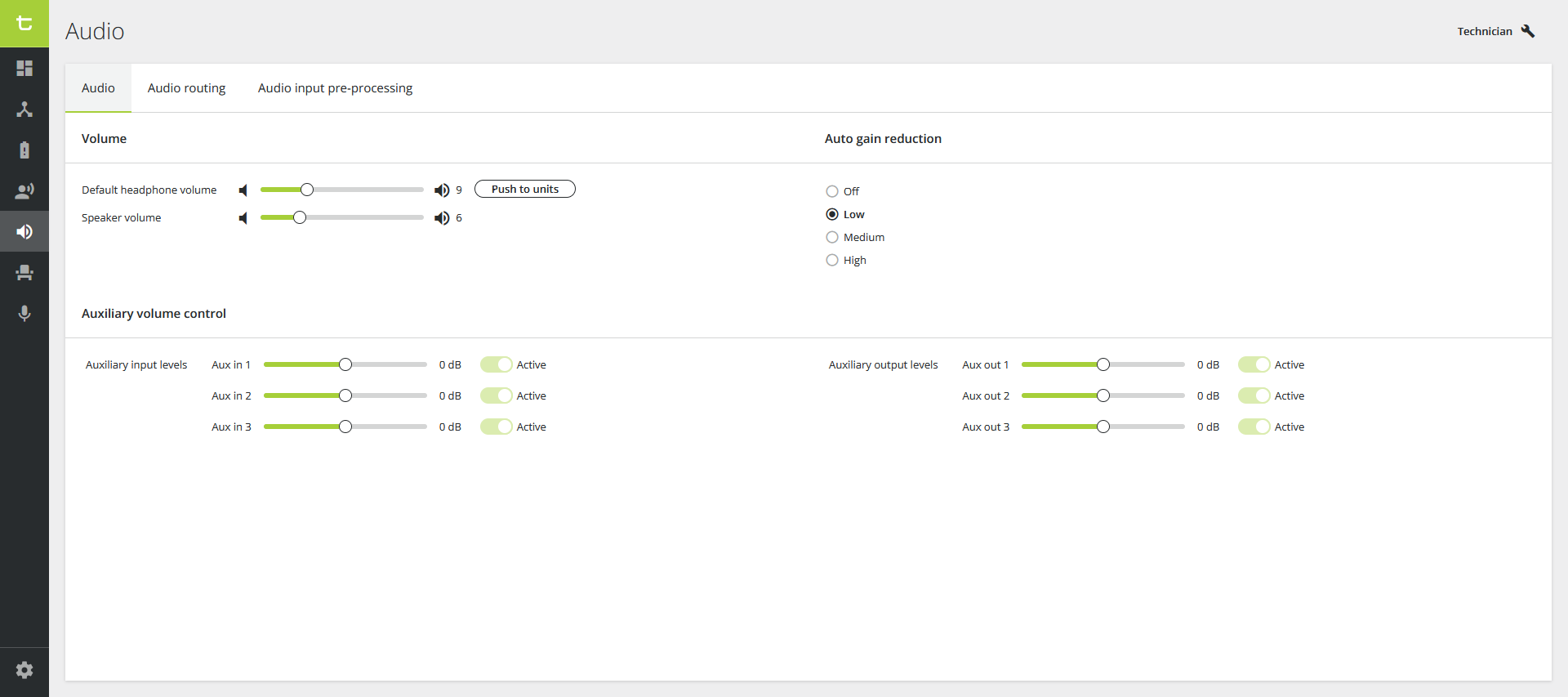Open the speaking participant sidebar icon

pos(24,191)
